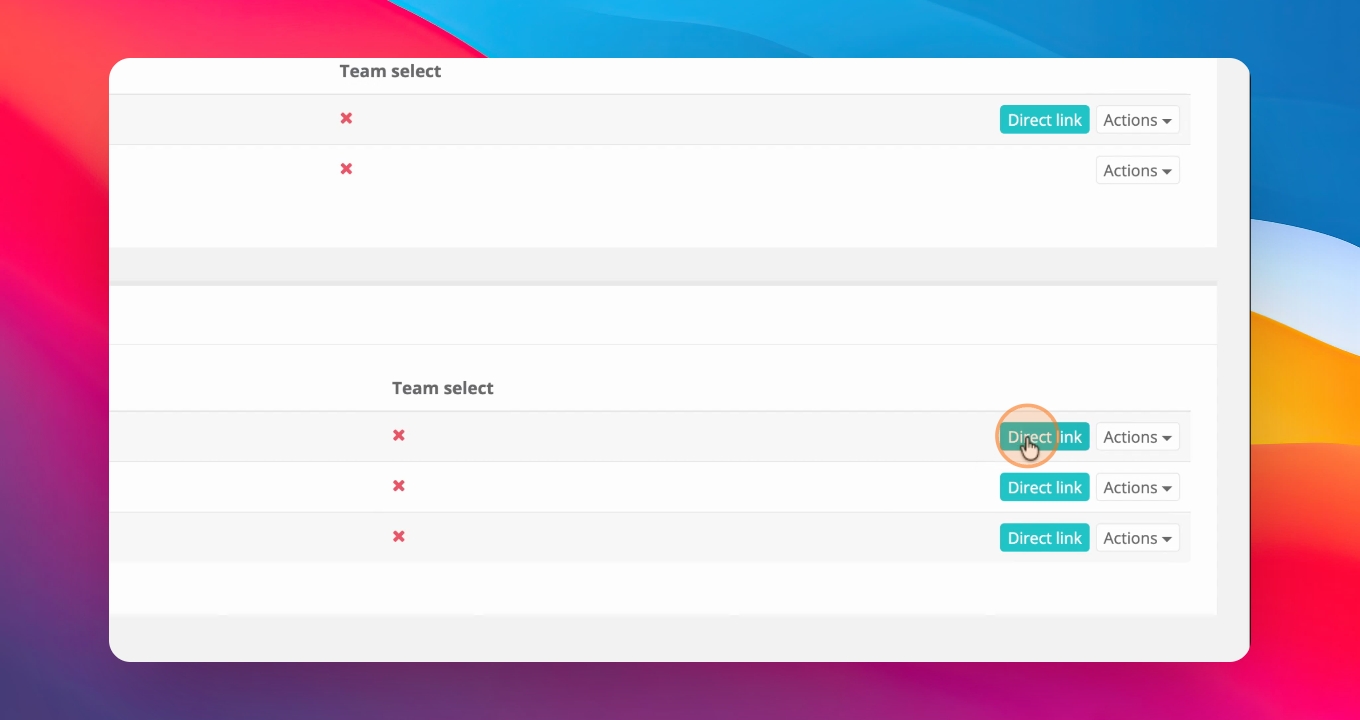Click the Direct link button in the upper table
1360x720 pixels.
pos(1045,120)
